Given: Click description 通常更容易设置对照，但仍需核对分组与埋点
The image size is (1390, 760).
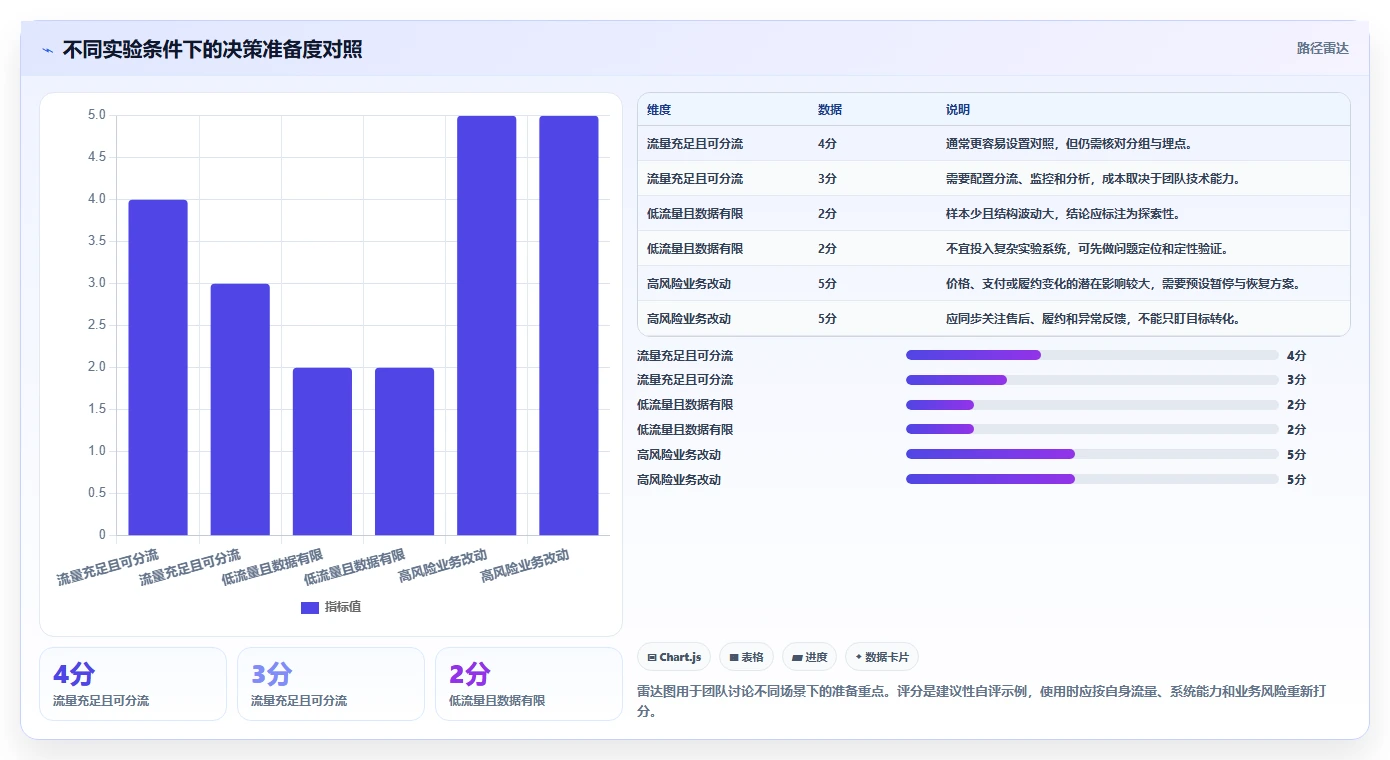Looking at the screenshot, I should [1072, 144].
